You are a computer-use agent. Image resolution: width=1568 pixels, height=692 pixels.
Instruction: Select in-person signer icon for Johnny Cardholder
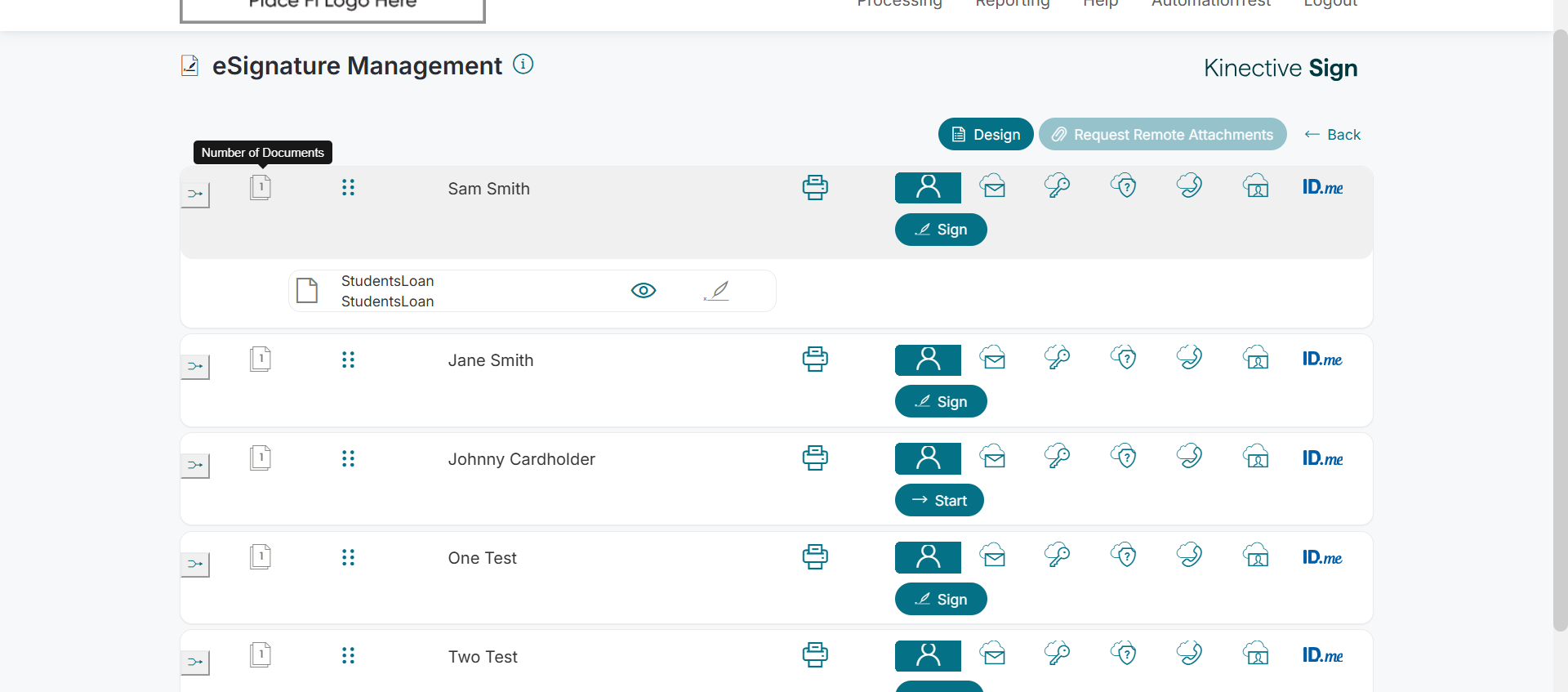click(x=928, y=458)
